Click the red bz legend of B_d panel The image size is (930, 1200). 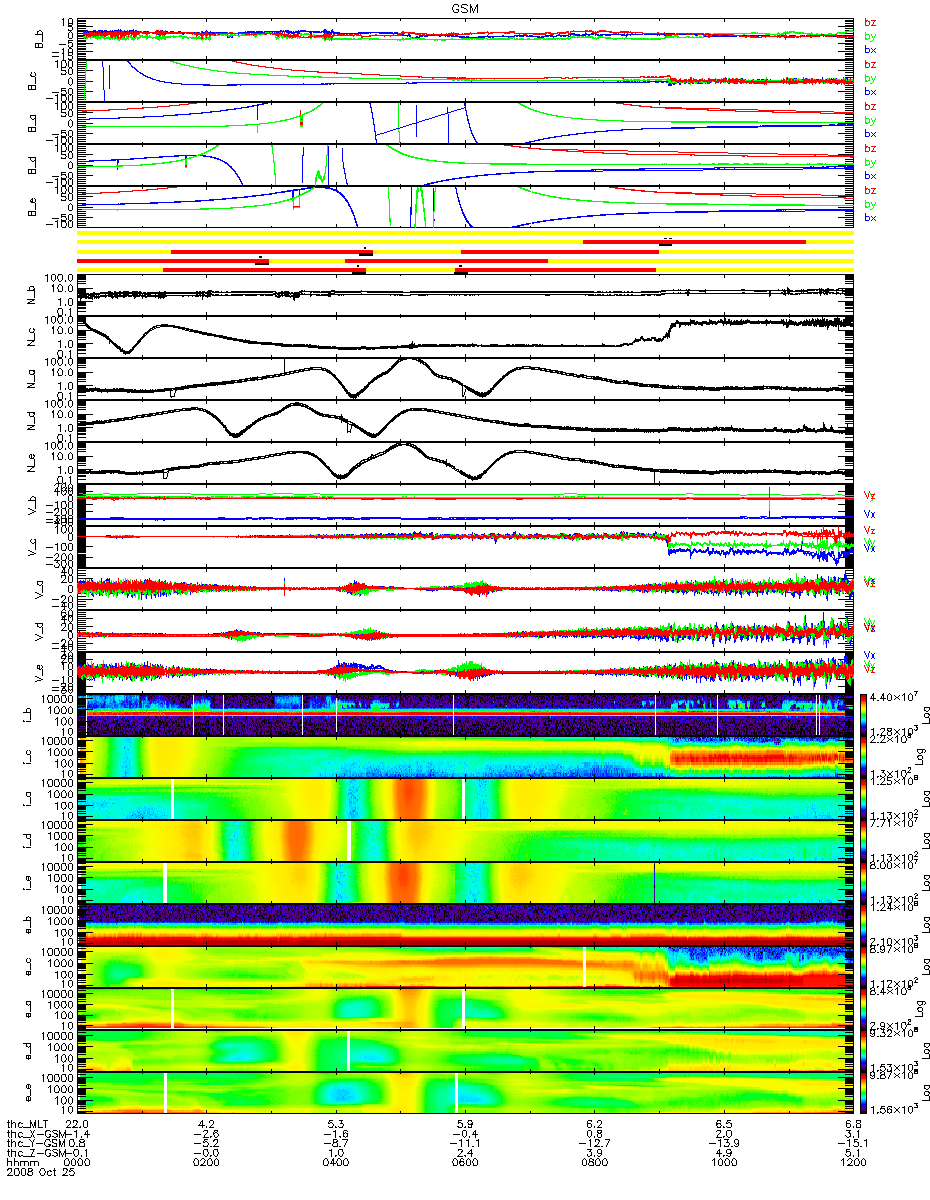point(870,148)
